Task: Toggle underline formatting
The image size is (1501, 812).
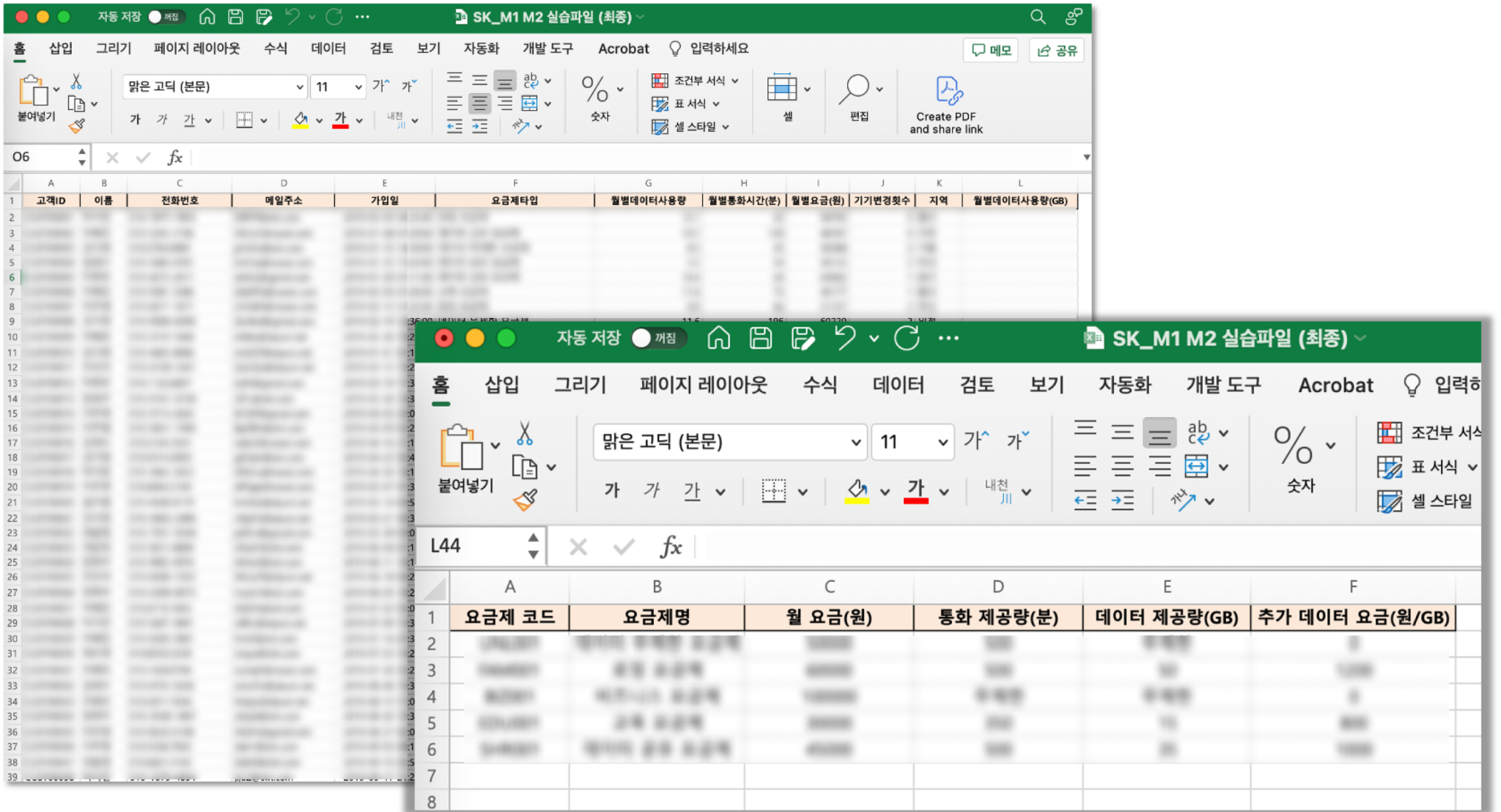Action: pyautogui.click(x=693, y=490)
